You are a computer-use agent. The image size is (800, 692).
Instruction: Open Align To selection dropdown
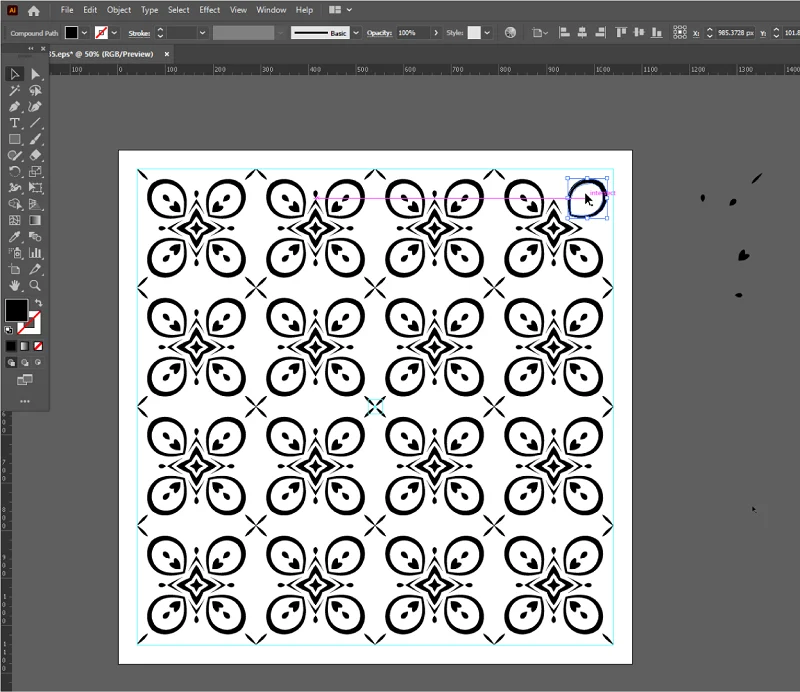click(539, 33)
